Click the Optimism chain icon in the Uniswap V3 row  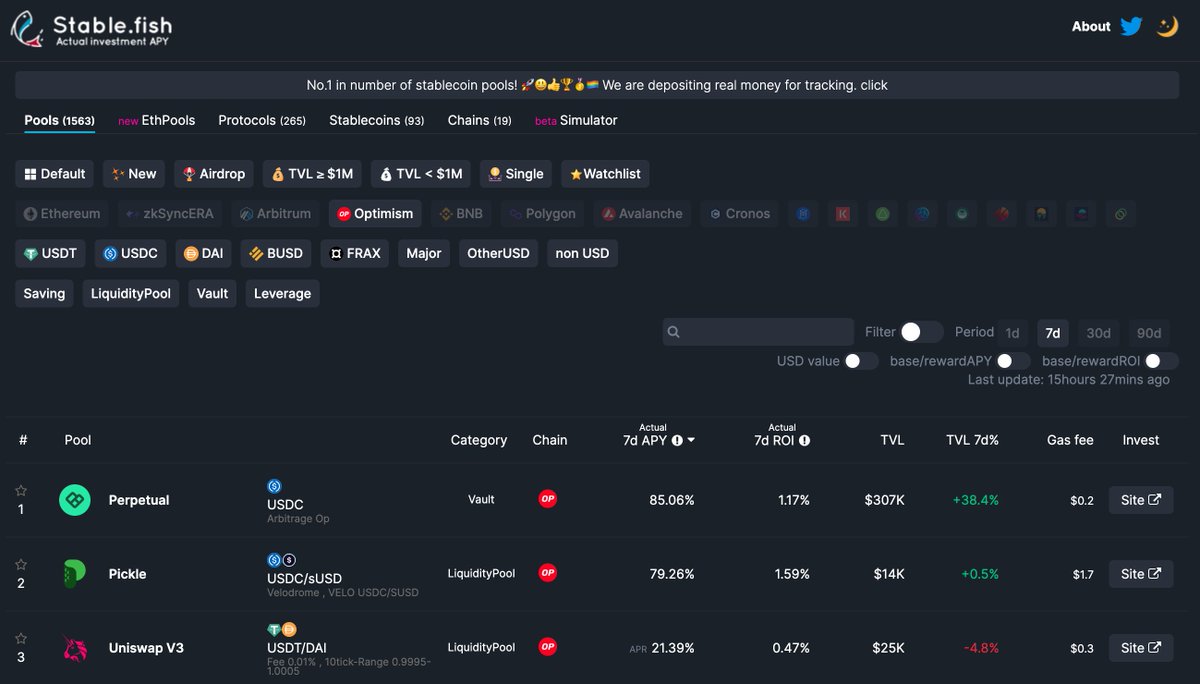(x=548, y=647)
